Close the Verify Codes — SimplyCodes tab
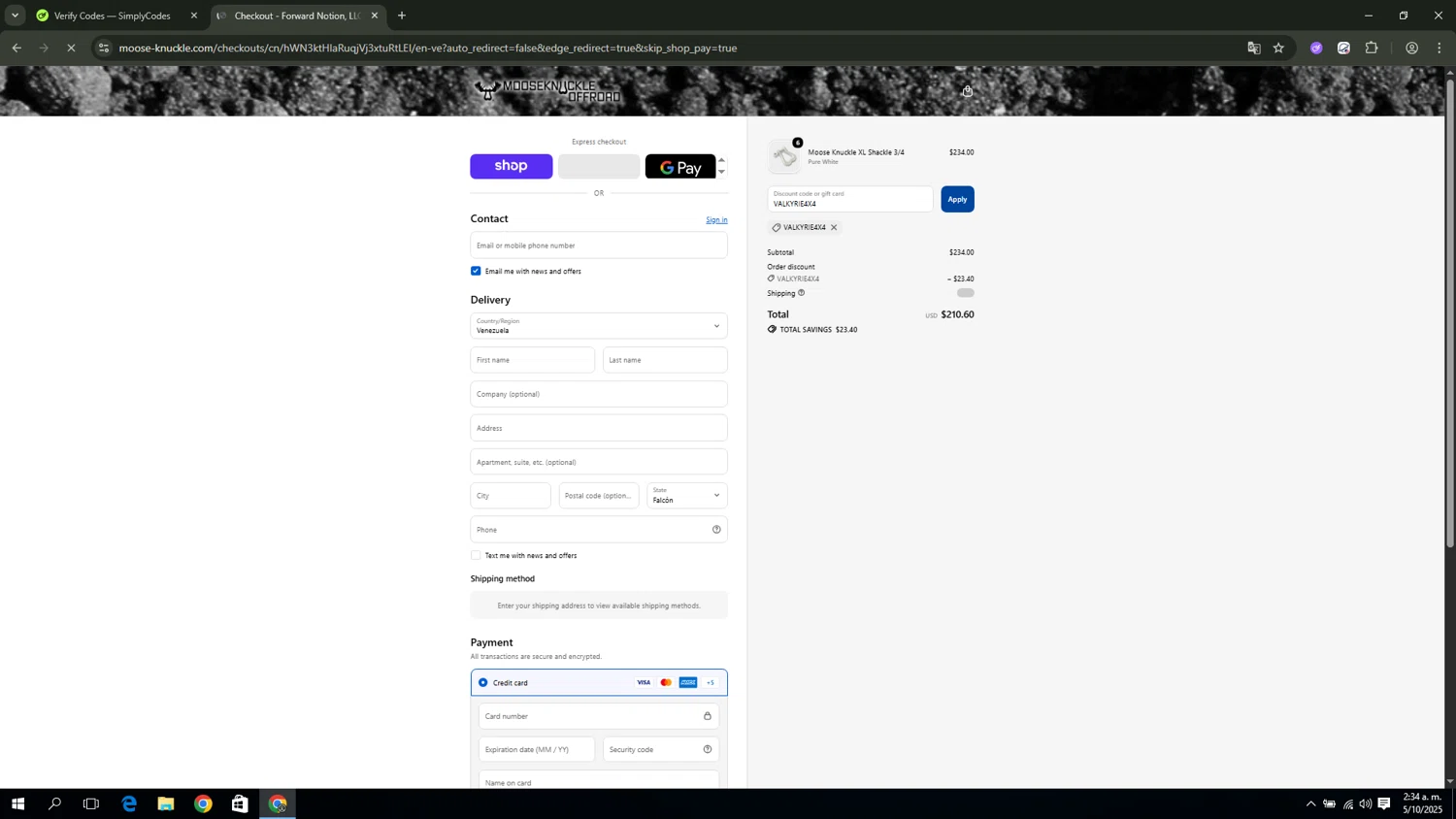1456x819 pixels. coord(194,16)
